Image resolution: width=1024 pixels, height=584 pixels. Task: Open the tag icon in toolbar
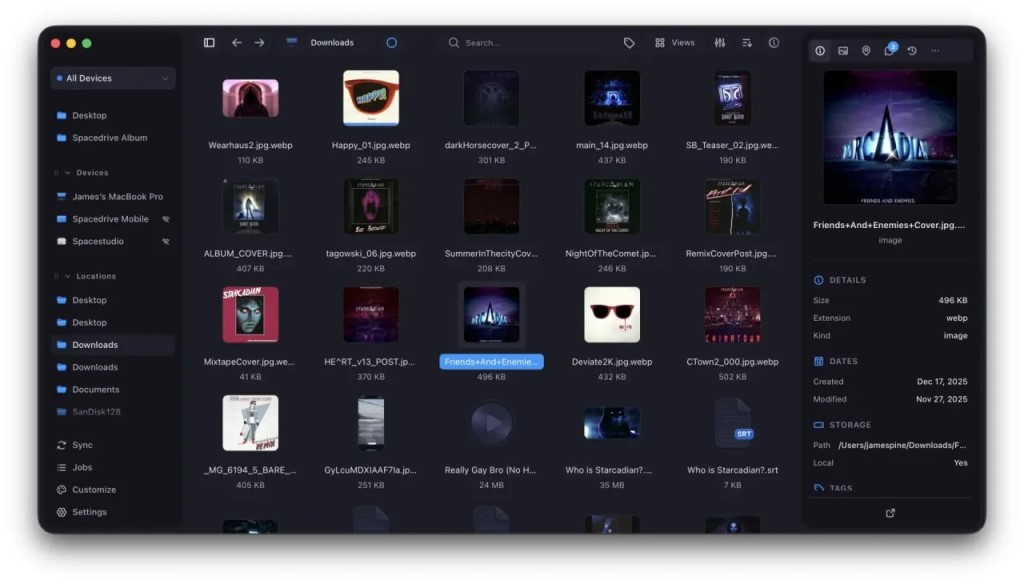point(629,42)
